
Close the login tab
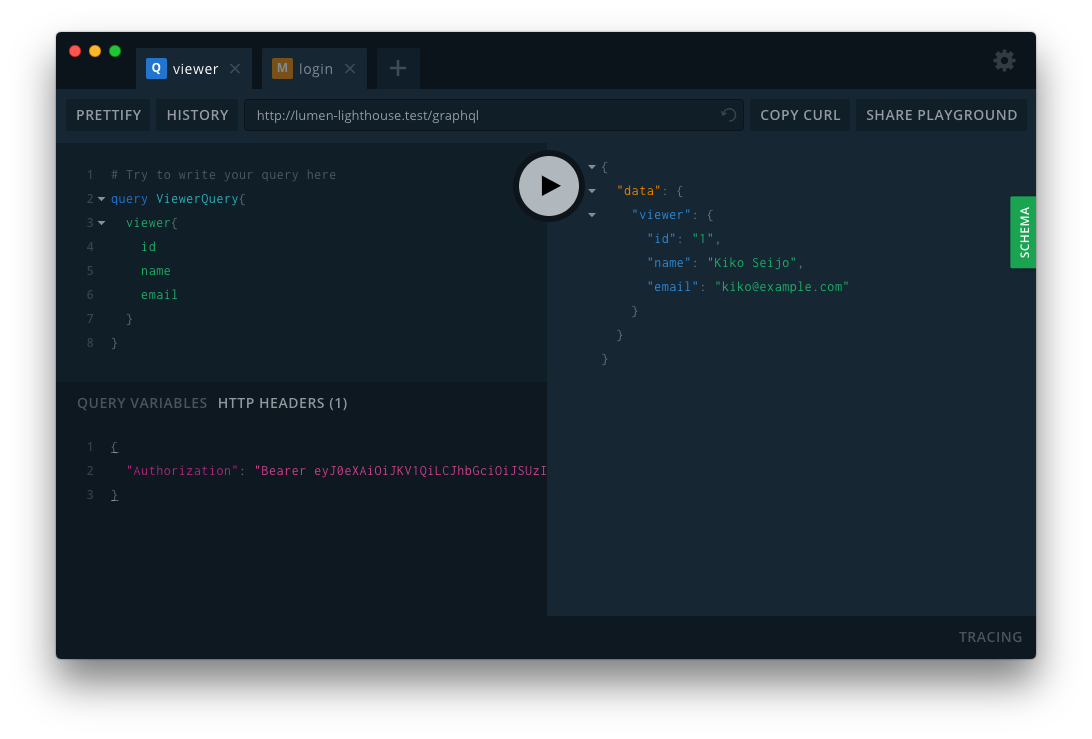350,69
